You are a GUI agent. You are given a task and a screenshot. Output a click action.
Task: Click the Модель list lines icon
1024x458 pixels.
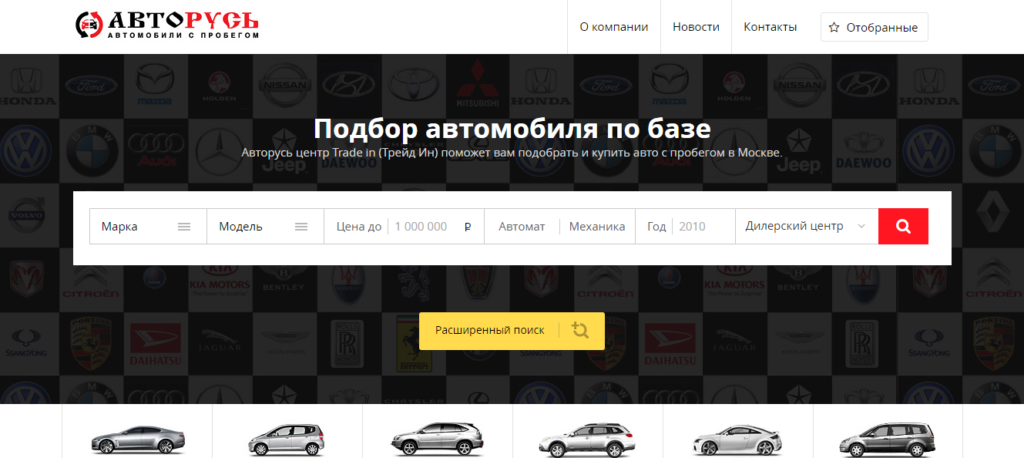301,227
